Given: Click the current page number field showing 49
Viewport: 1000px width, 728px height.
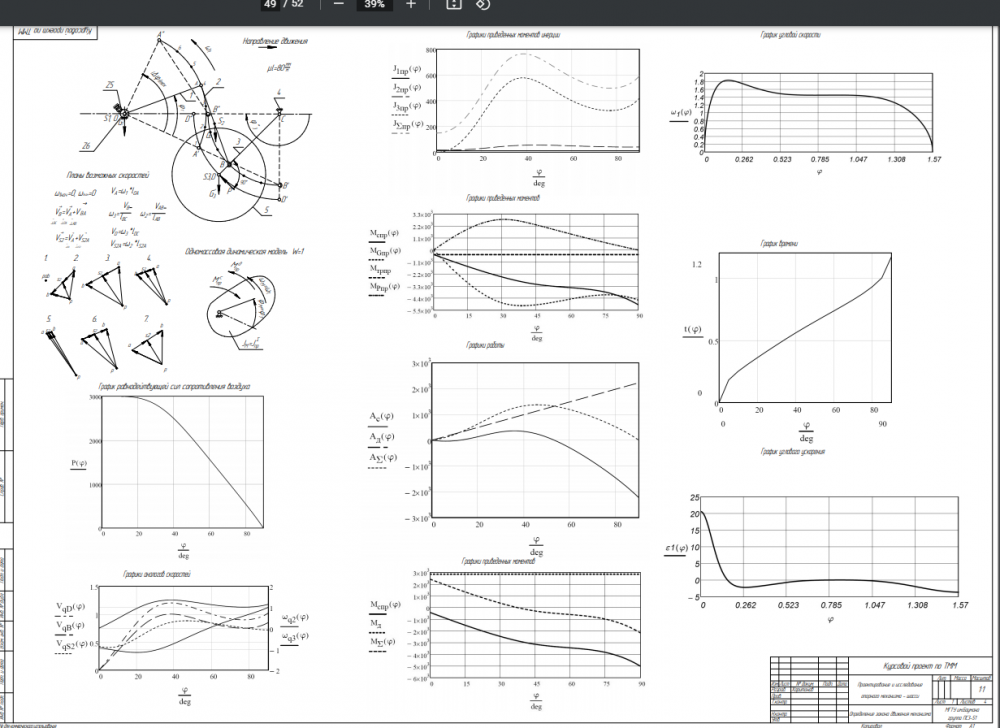Looking at the screenshot, I should pyautogui.click(x=270, y=4).
